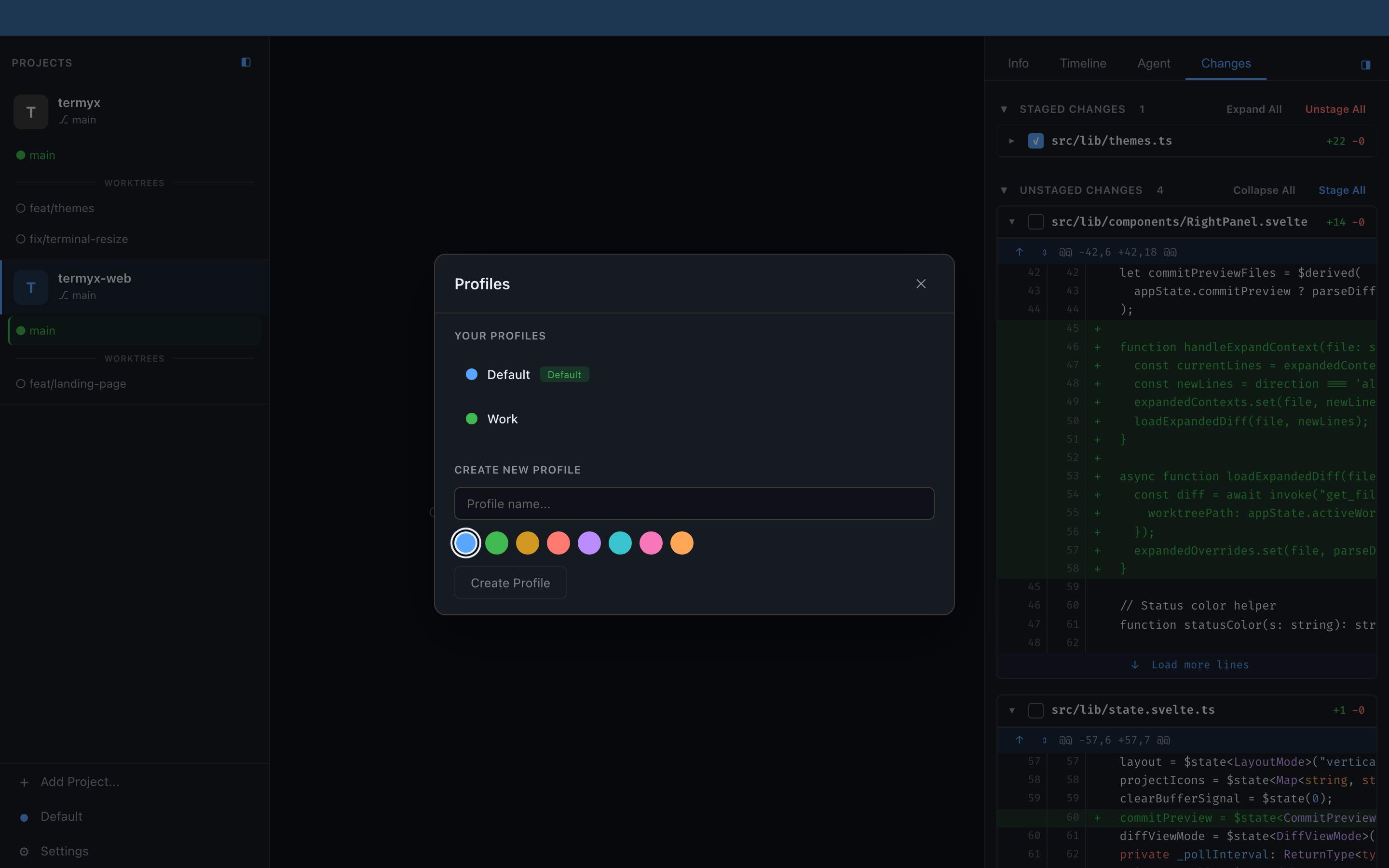Open Settings via the gear icon

point(24,851)
